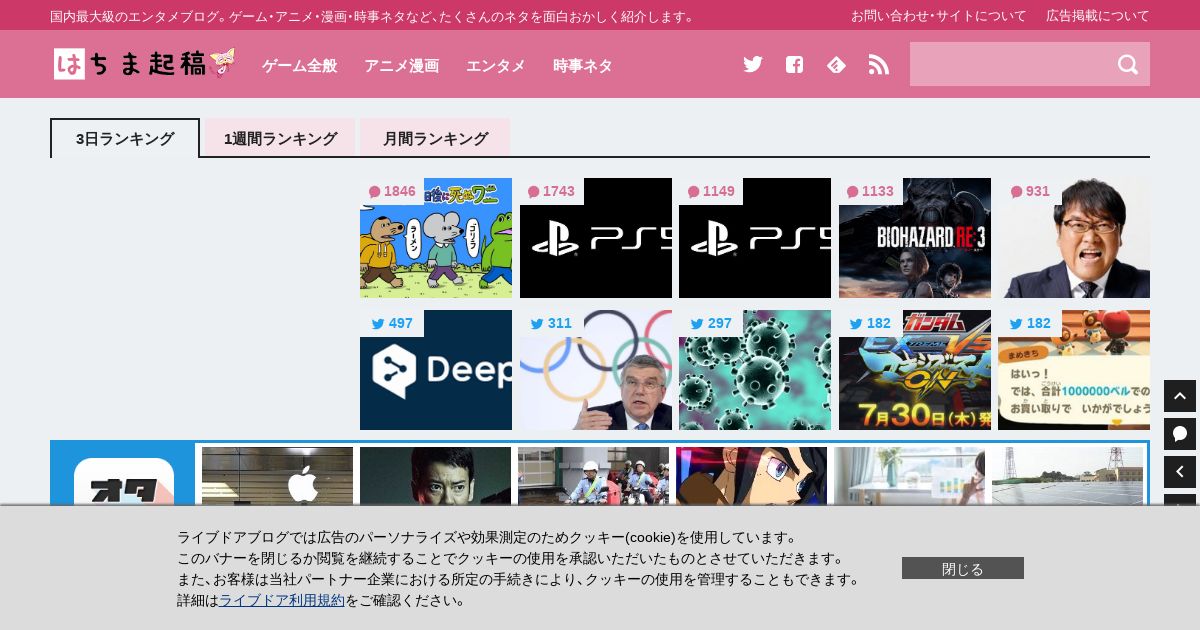
Task: Open the BIOHAZARD RE:3 article thumbnail
Action: click(x=915, y=238)
